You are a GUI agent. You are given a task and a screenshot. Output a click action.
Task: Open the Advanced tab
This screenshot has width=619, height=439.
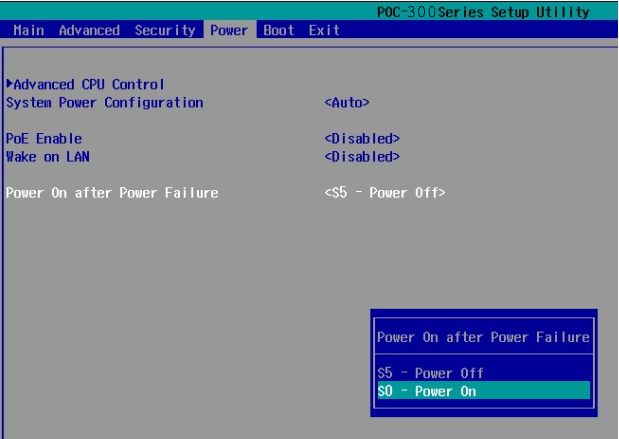[88, 30]
